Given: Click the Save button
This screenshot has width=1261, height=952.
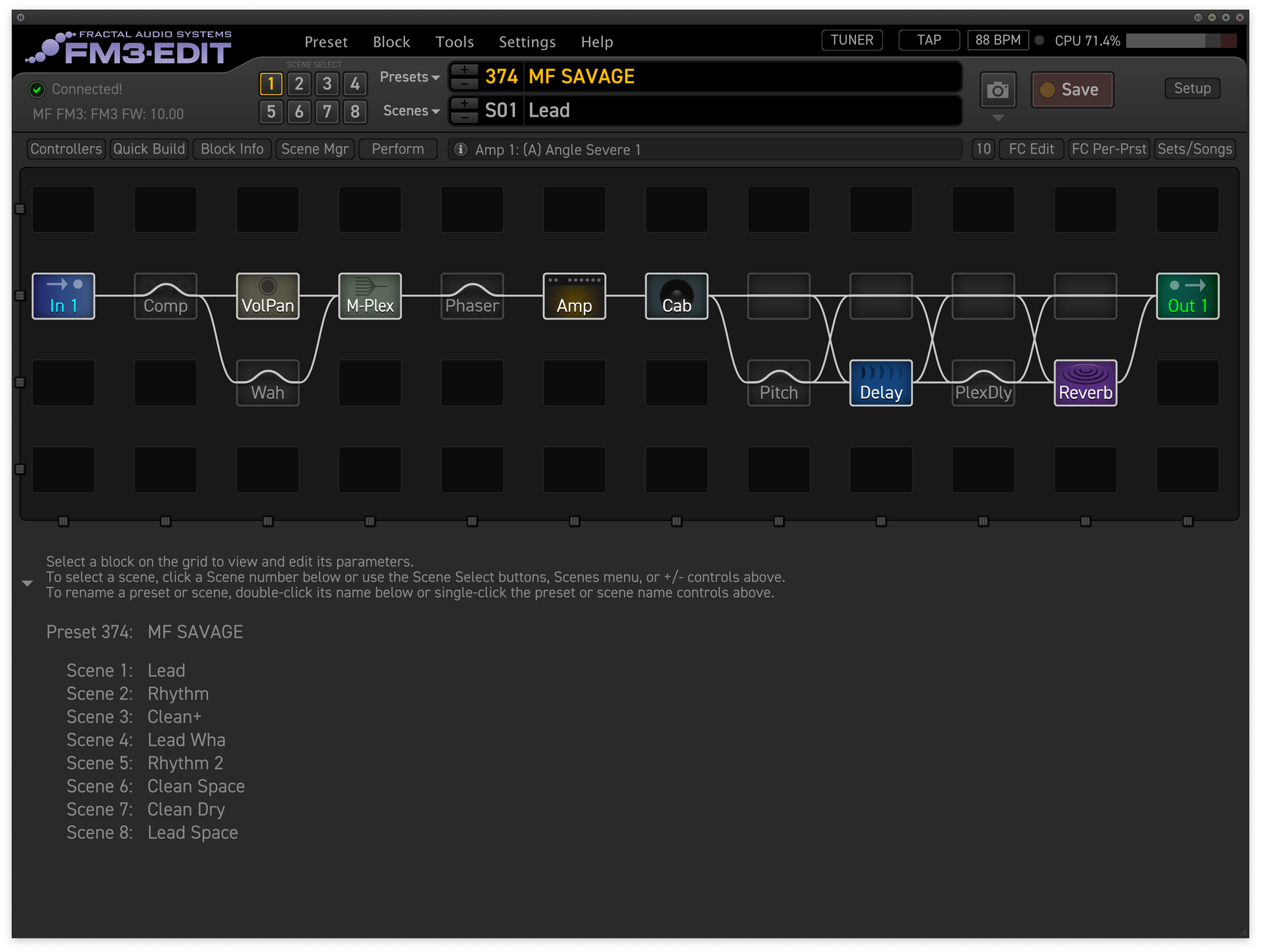Looking at the screenshot, I should coord(1072,89).
